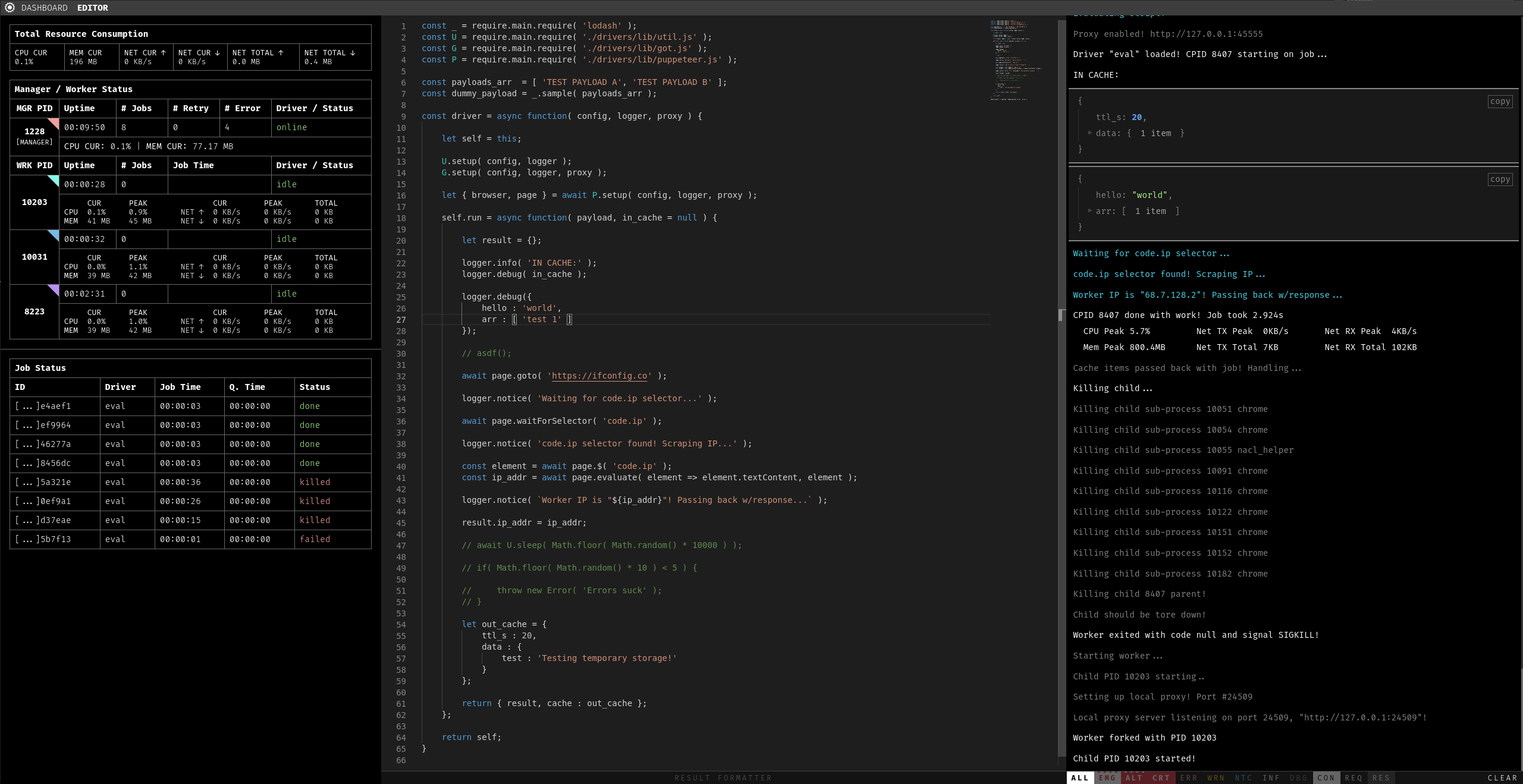Select job row ending e4aef1
Viewport: 1523px width, 784px height.
point(190,406)
